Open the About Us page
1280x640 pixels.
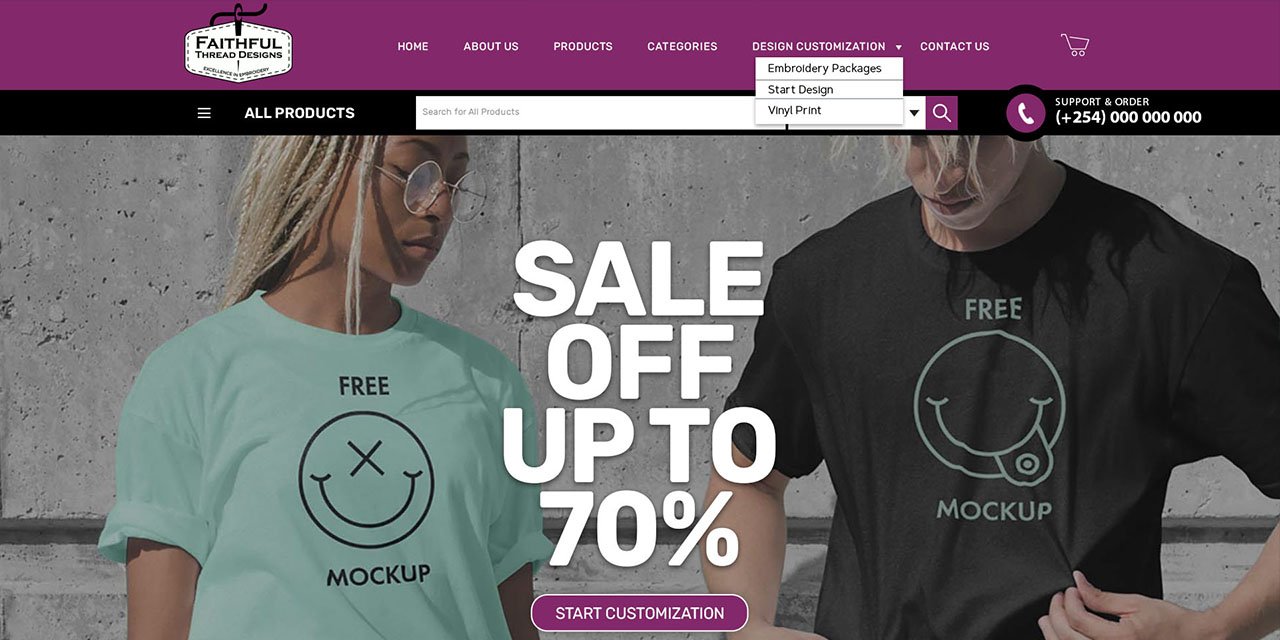[491, 46]
